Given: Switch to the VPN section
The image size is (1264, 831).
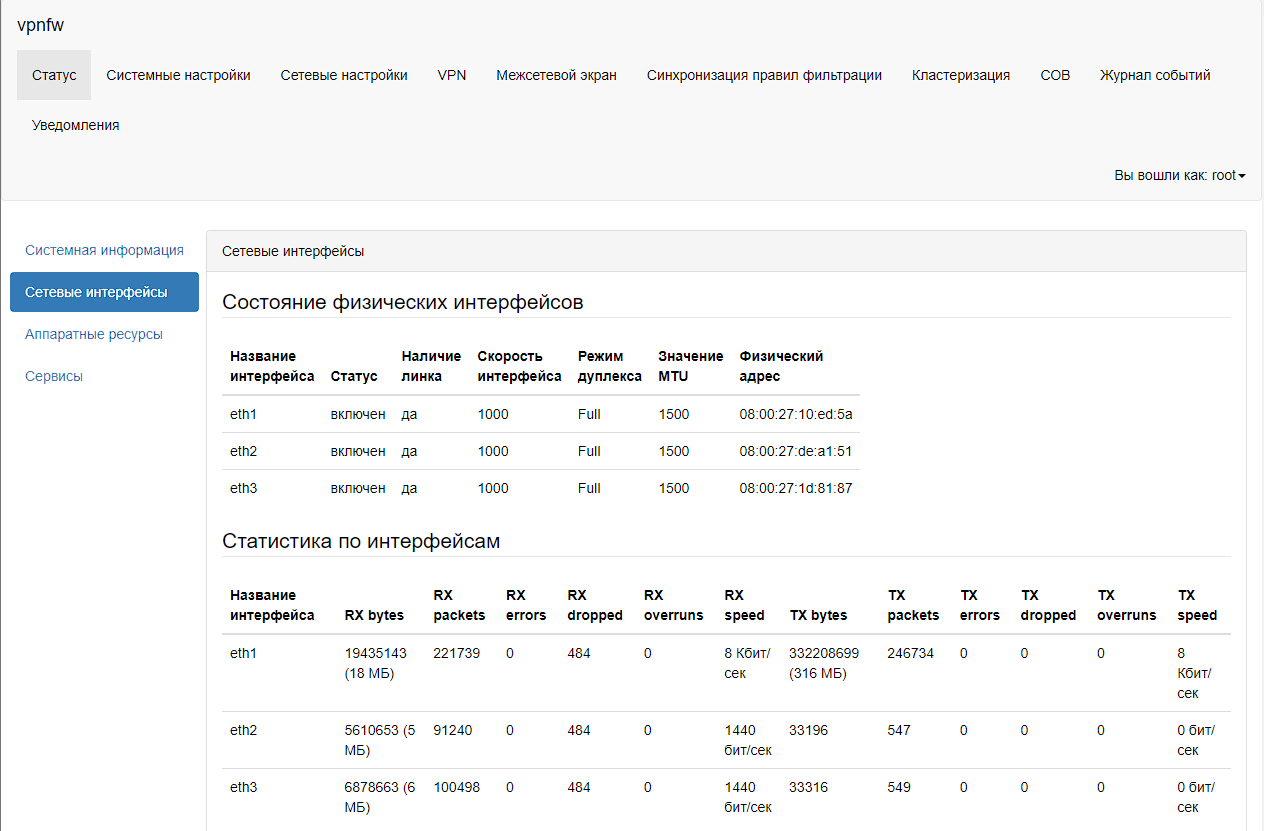Looking at the screenshot, I should pos(452,75).
